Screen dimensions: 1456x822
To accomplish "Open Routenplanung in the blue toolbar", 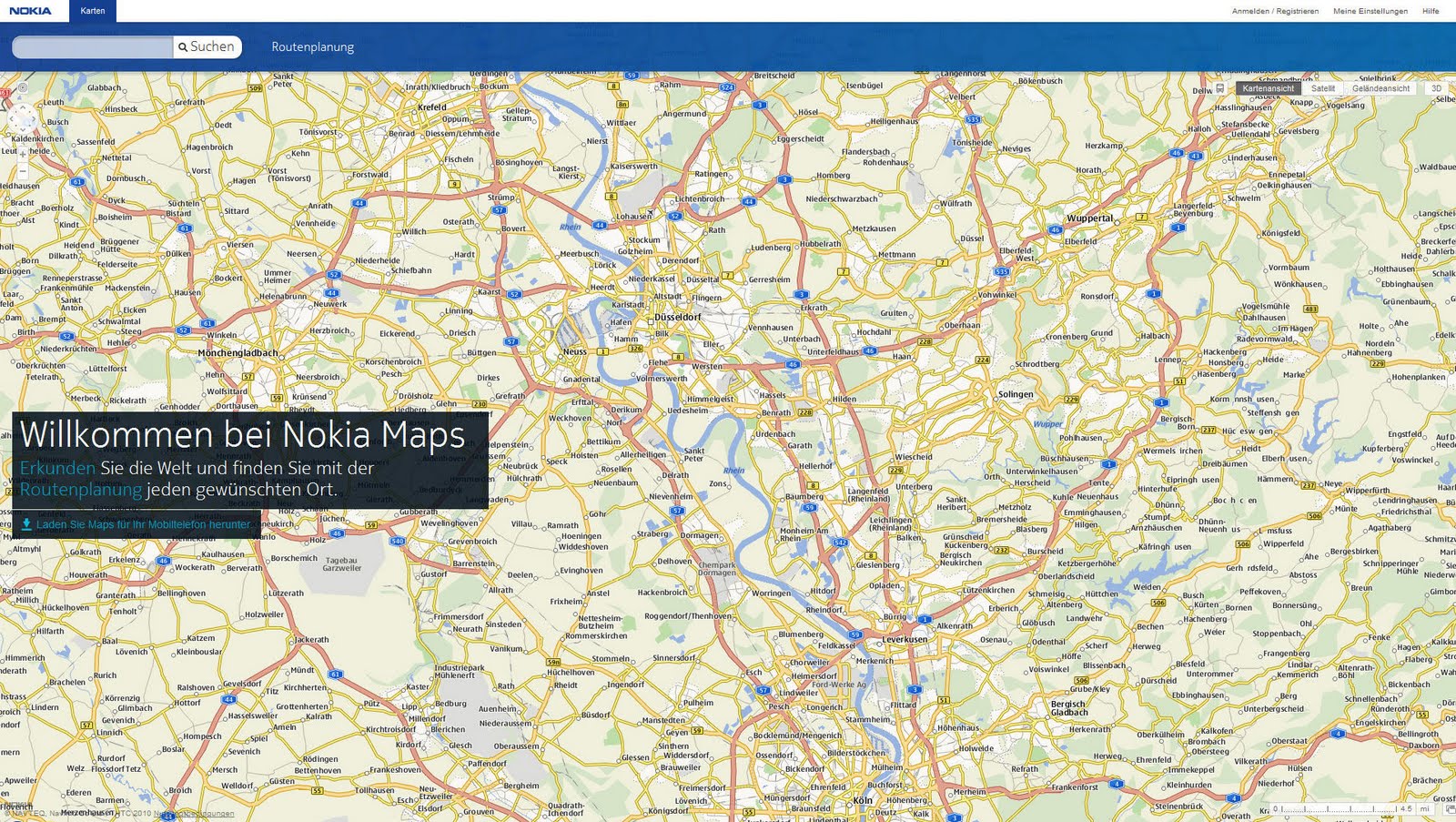I will tap(312, 46).
